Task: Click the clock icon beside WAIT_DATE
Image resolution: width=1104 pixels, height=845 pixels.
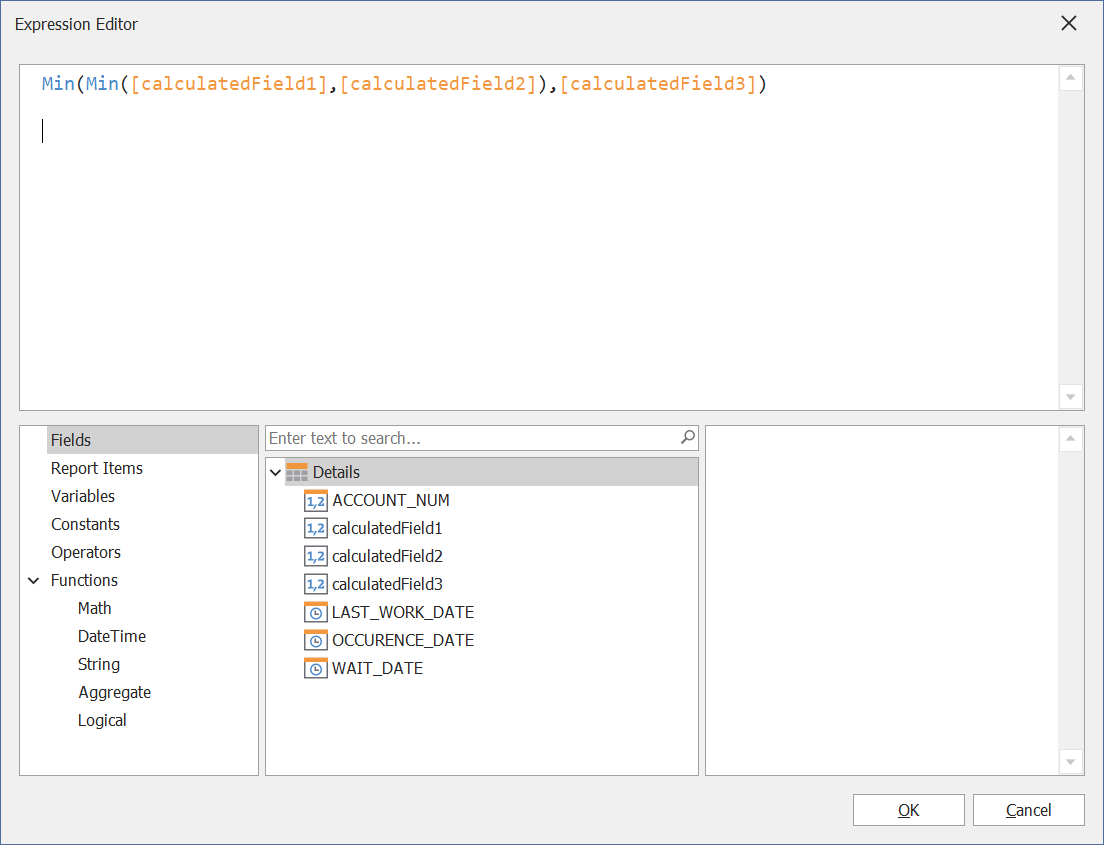Action: click(x=315, y=668)
